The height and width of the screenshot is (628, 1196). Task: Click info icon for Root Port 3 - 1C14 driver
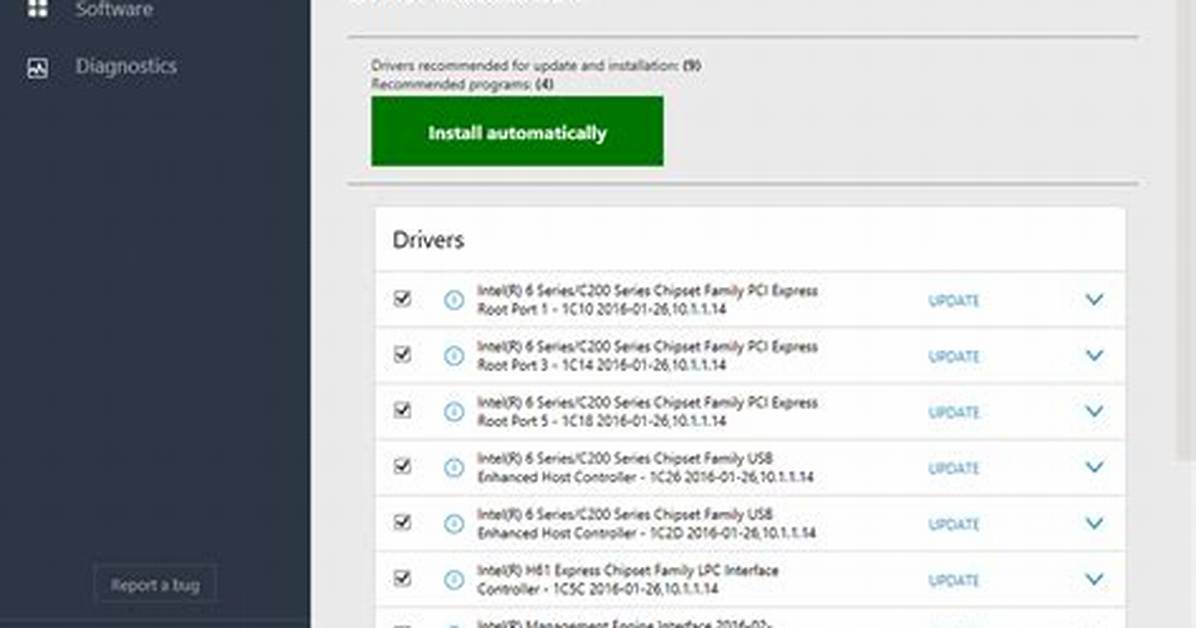(x=454, y=356)
